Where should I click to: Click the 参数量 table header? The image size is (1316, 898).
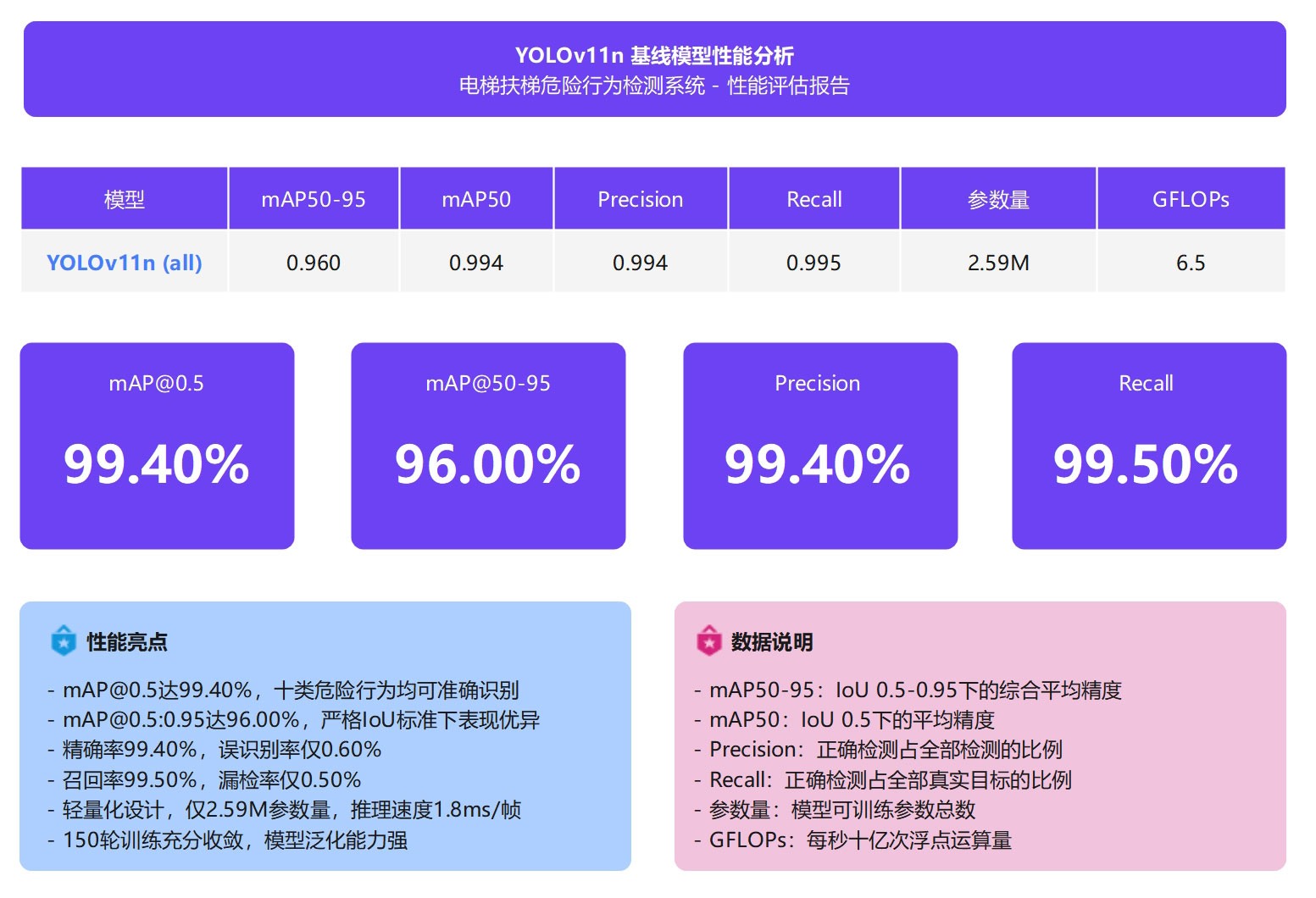998,199
